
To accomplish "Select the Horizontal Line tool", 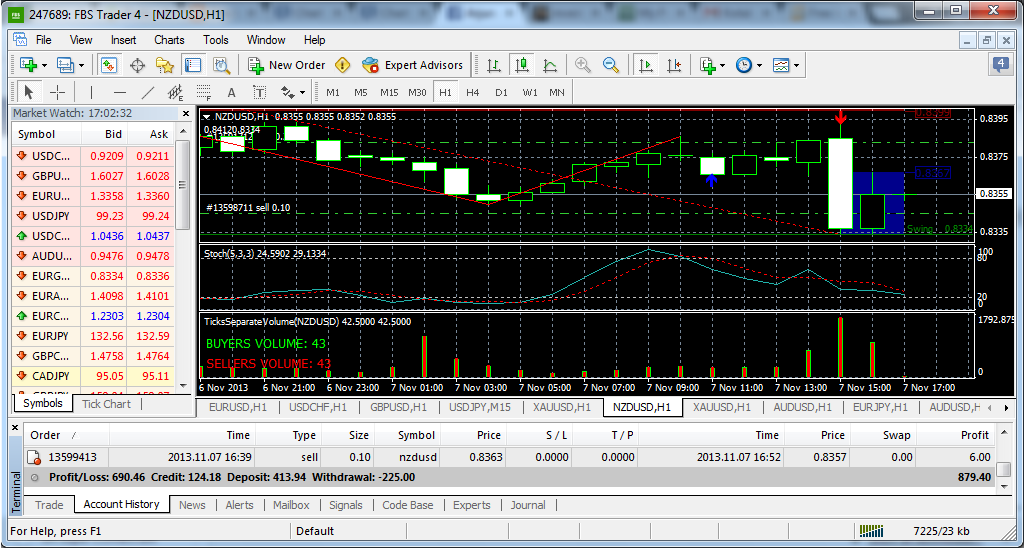I will (x=120, y=92).
